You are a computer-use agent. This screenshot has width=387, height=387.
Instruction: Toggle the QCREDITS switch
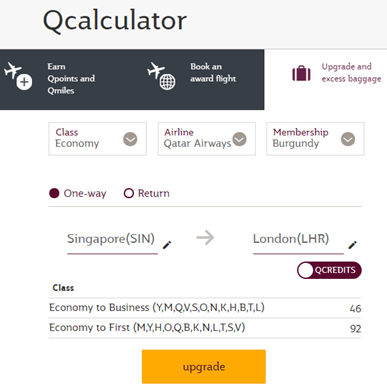329,270
